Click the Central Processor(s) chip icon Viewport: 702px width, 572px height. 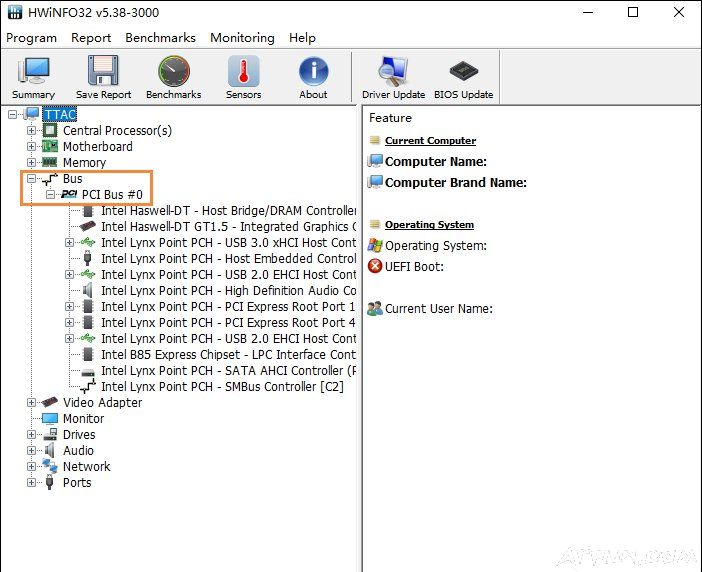click(50, 130)
